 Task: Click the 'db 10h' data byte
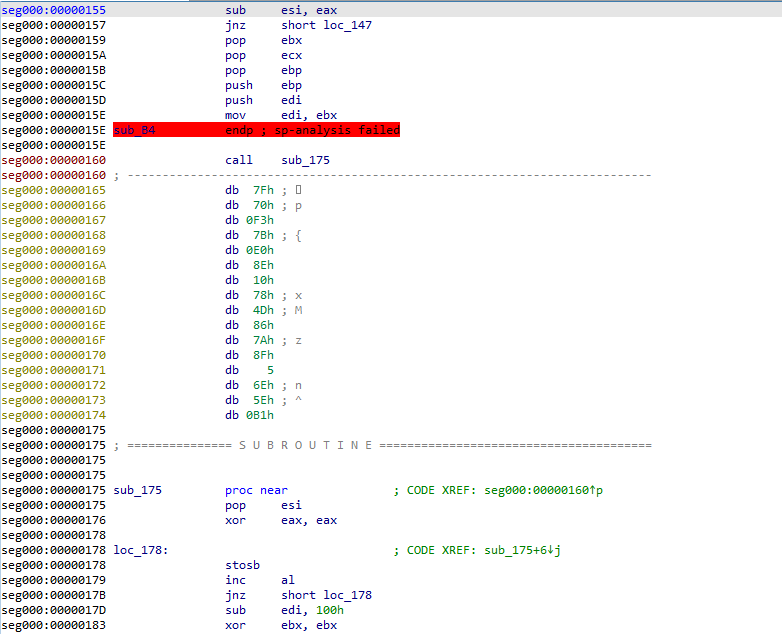click(x=249, y=280)
